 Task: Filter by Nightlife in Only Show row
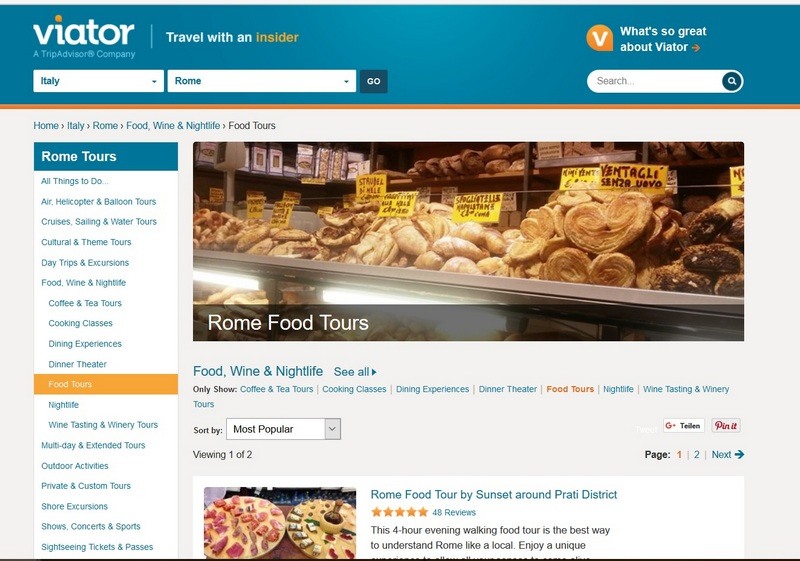coord(618,389)
